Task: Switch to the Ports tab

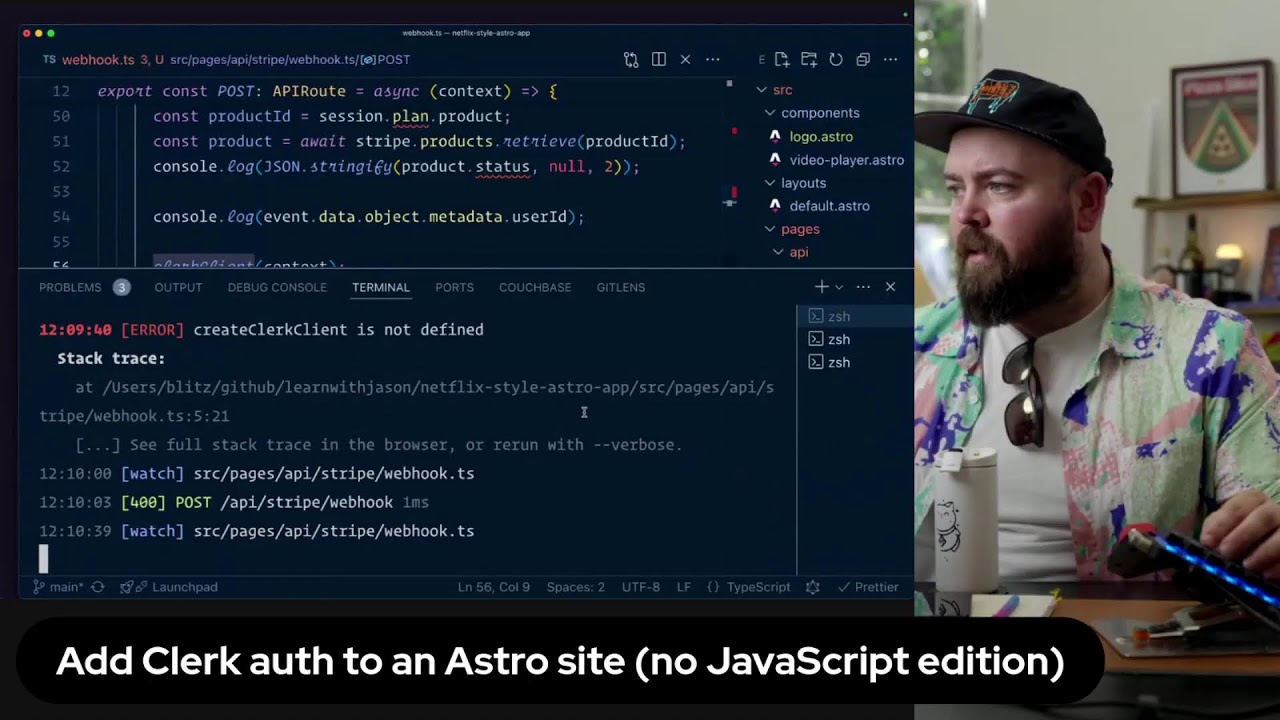Action: click(454, 287)
